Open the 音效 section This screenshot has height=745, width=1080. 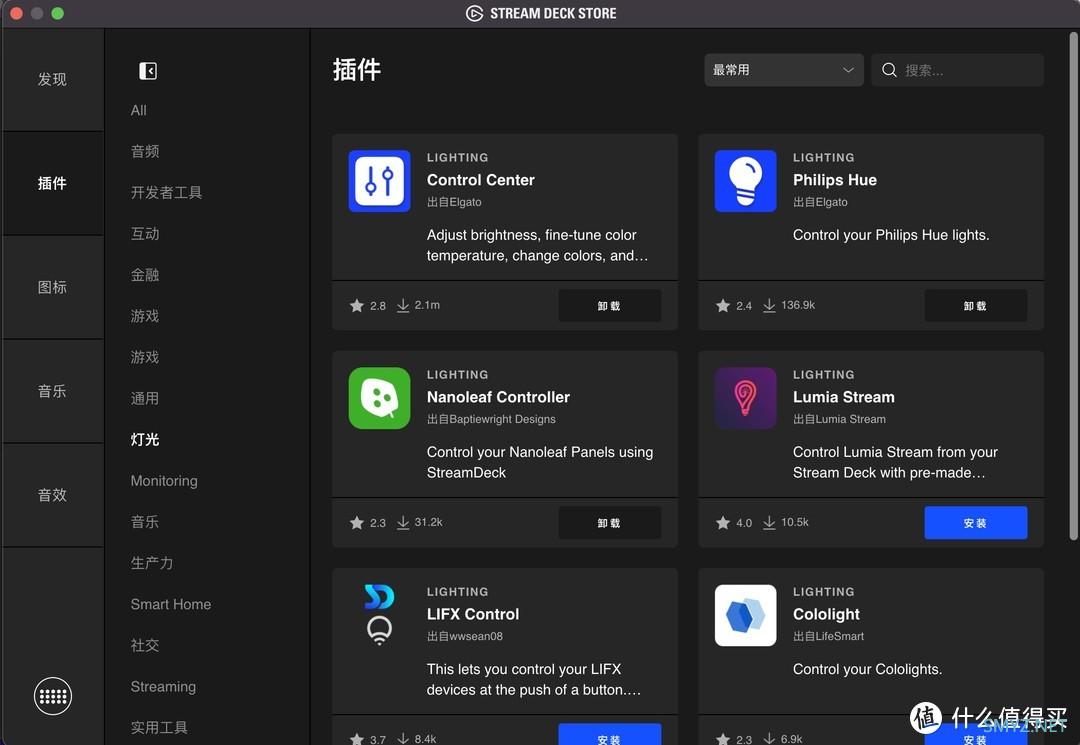52,495
